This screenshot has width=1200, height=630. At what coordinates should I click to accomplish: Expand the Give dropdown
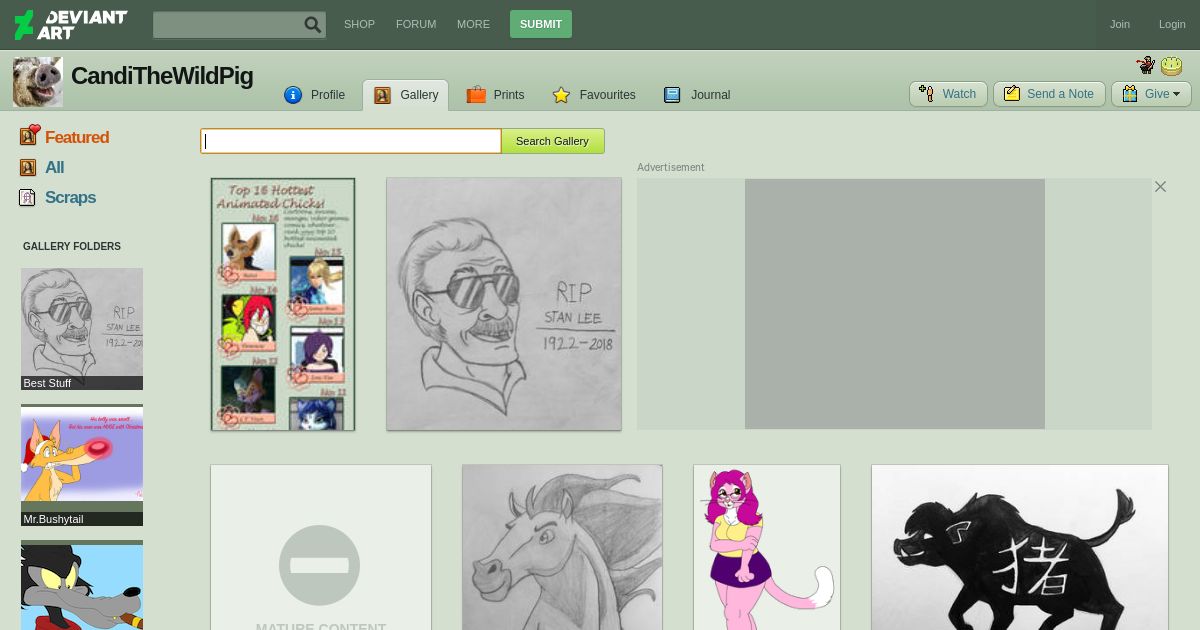[x=1151, y=94]
